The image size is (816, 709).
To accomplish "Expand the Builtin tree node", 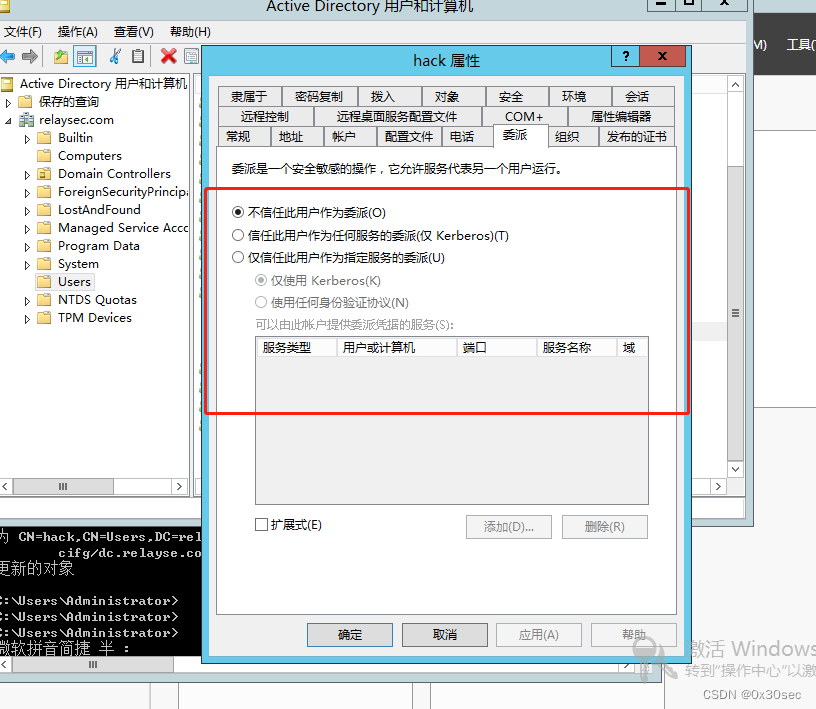I will (x=27, y=140).
